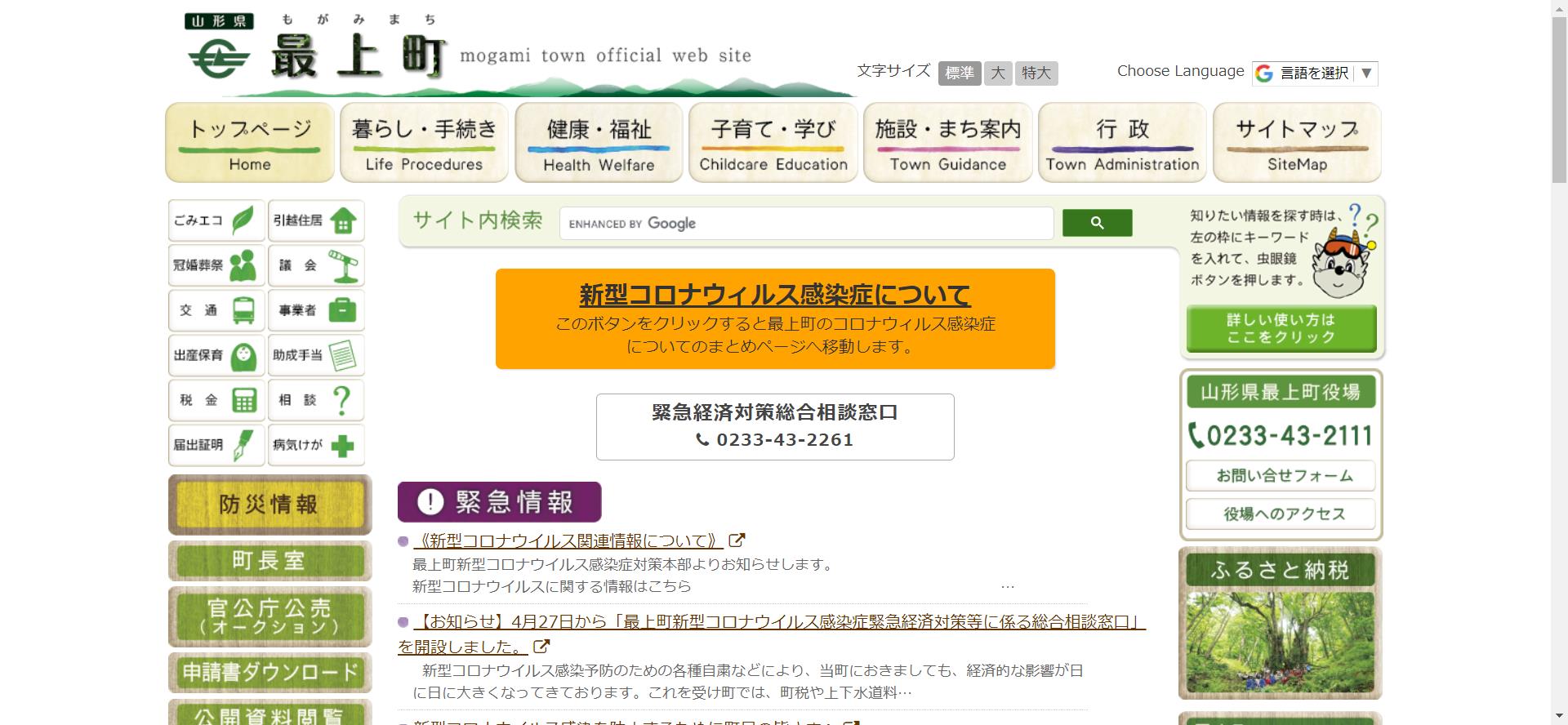Viewport: 1568px width, 725px height.
Task: Click the 0233-43-2111 phone number
Action: click(1281, 435)
